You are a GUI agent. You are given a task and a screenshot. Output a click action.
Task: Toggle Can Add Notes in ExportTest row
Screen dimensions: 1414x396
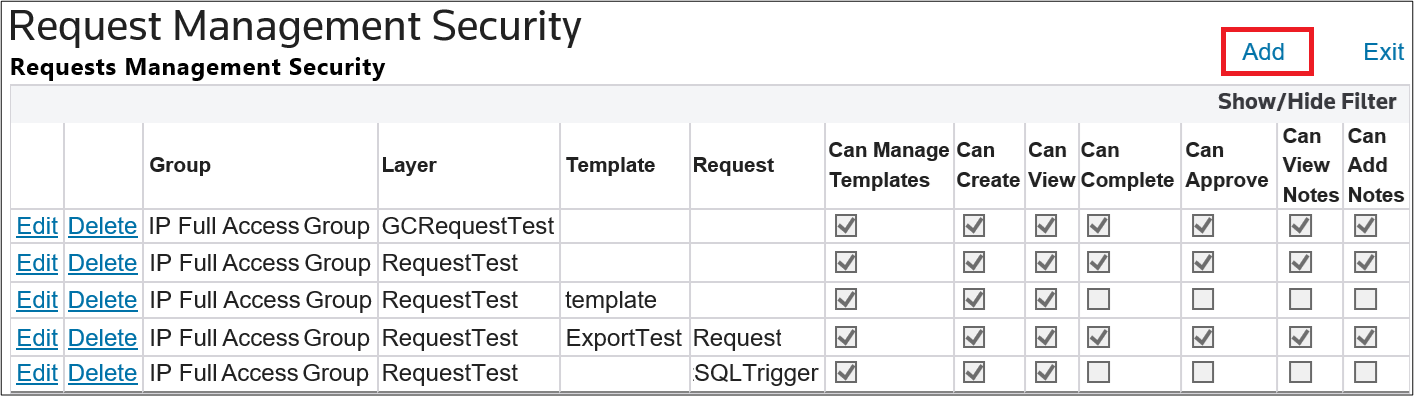pos(1365,336)
